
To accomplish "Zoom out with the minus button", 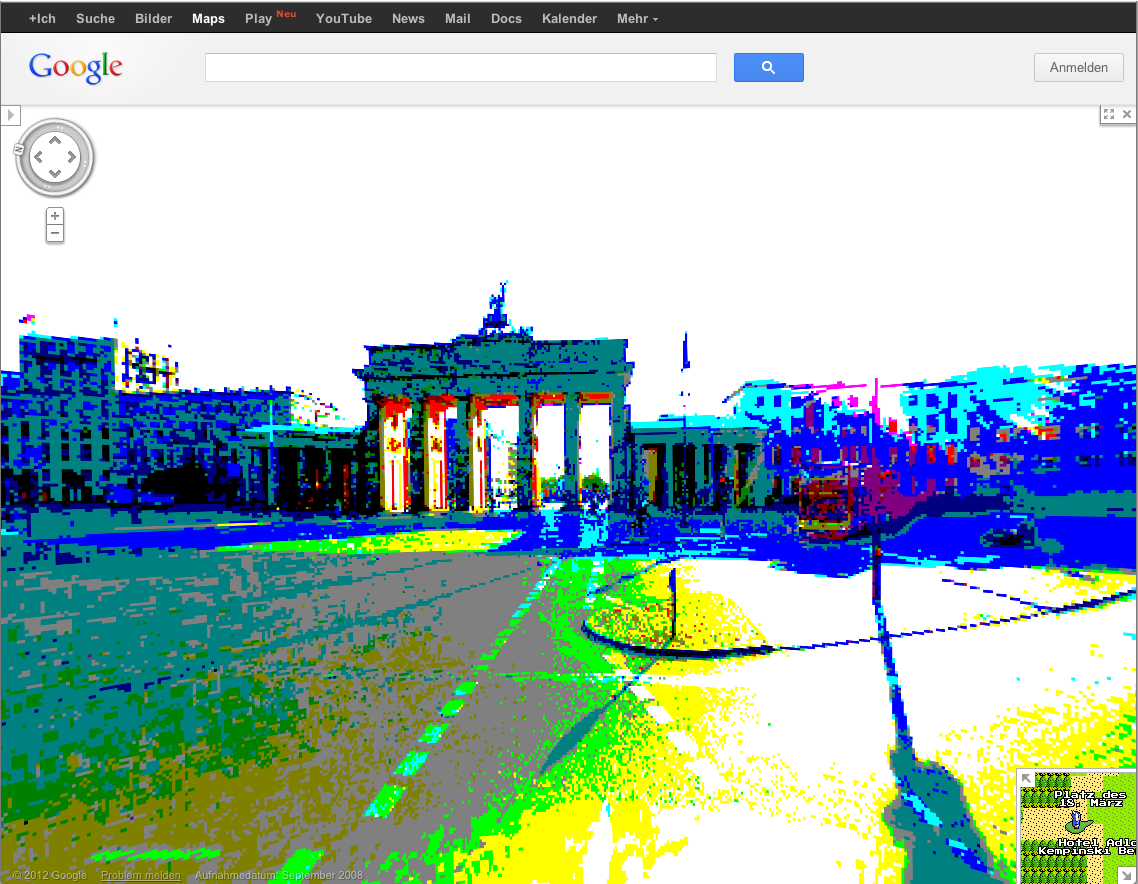I will 54,233.
